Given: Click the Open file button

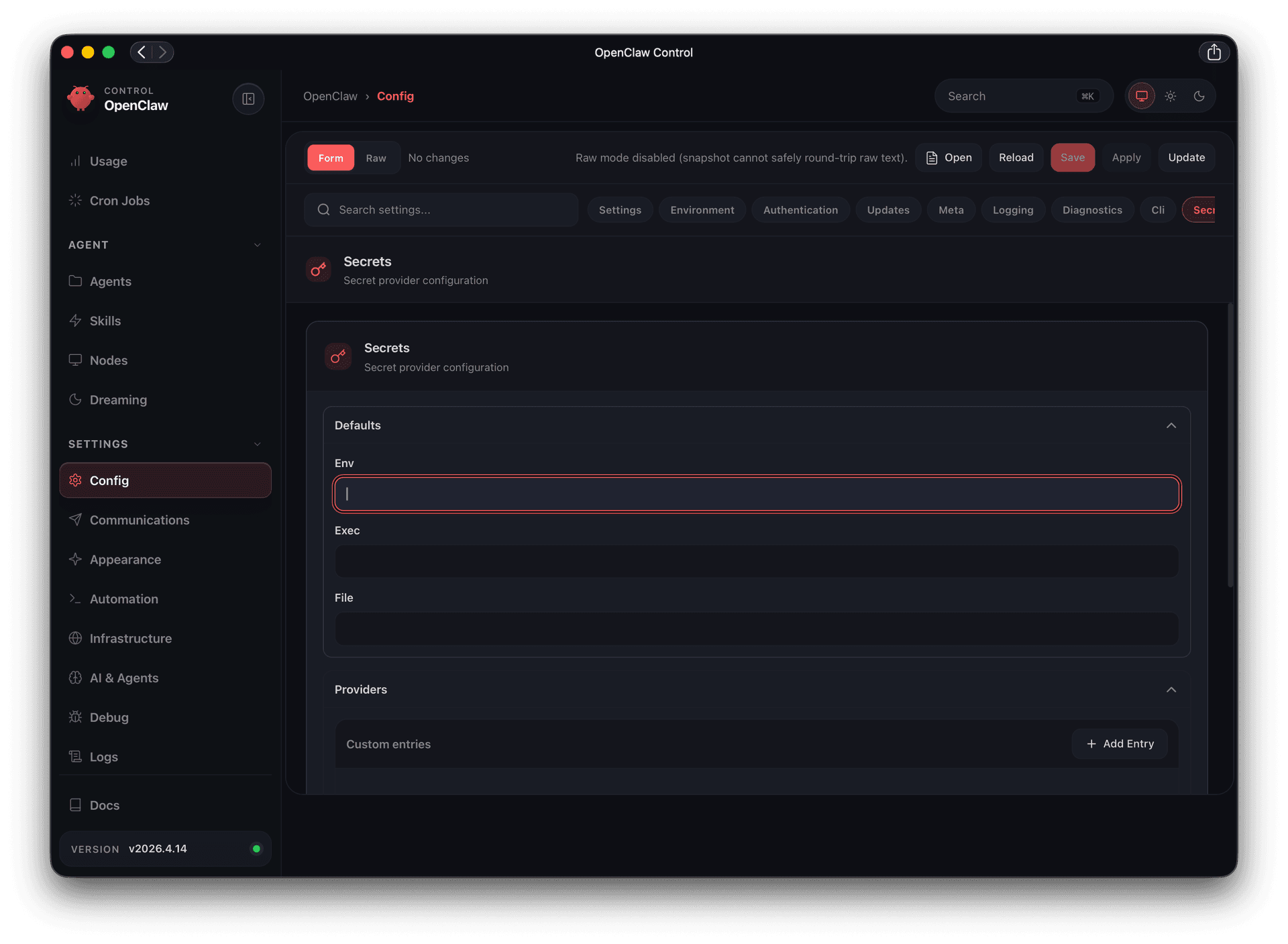Looking at the screenshot, I should pyautogui.click(x=949, y=158).
